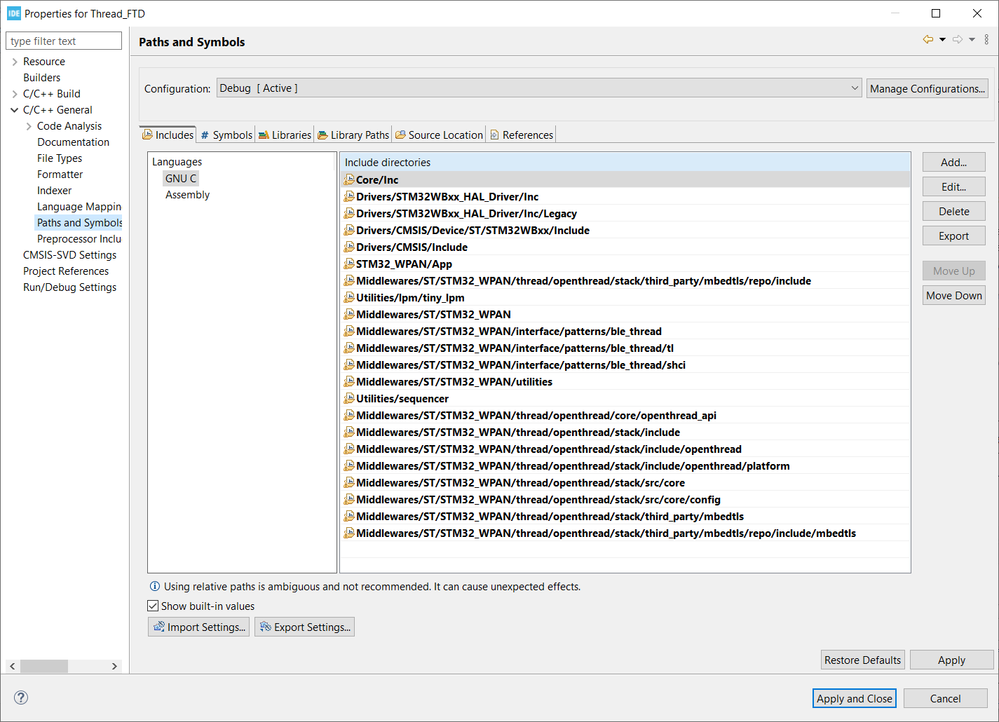Open the Configuration dropdown
999x722 pixels.
click(539, 88)
